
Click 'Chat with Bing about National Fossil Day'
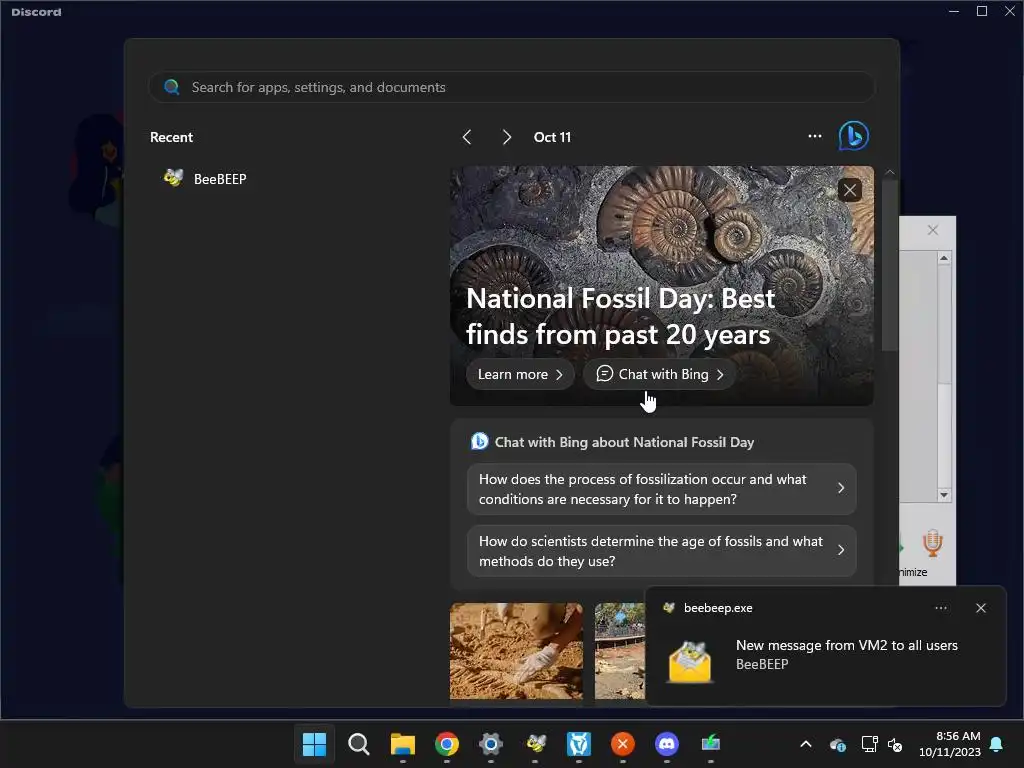pos(624,442)
